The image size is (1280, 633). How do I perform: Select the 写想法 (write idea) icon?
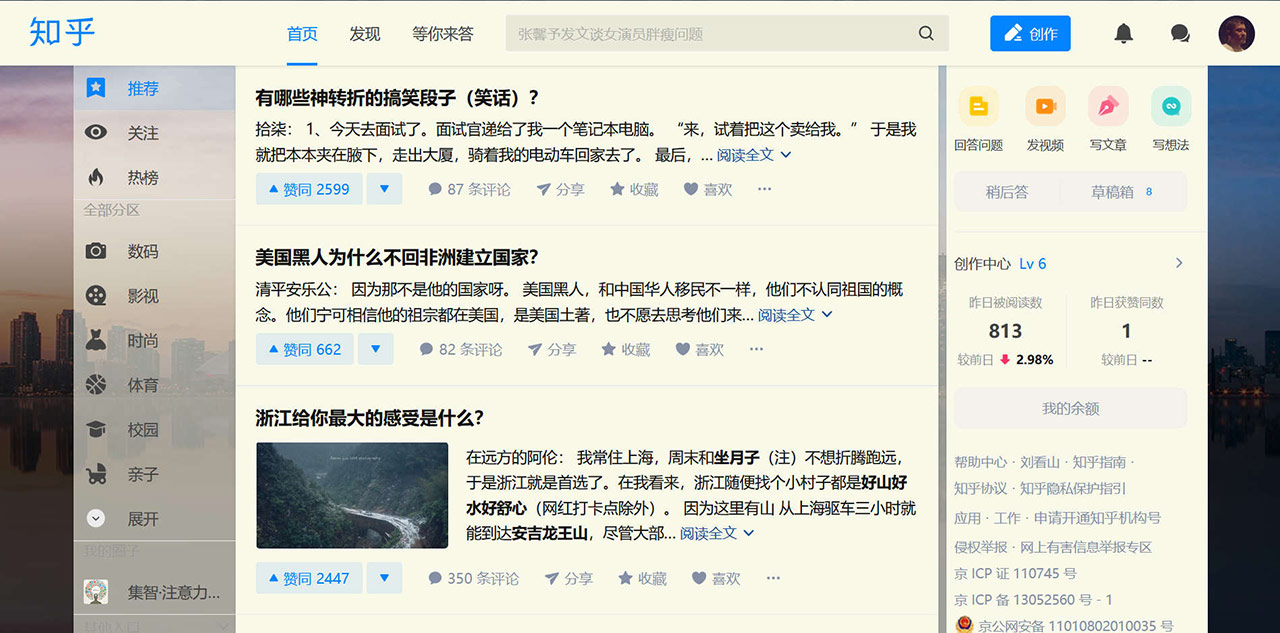pyautogui.click(x=1170, y=106)
